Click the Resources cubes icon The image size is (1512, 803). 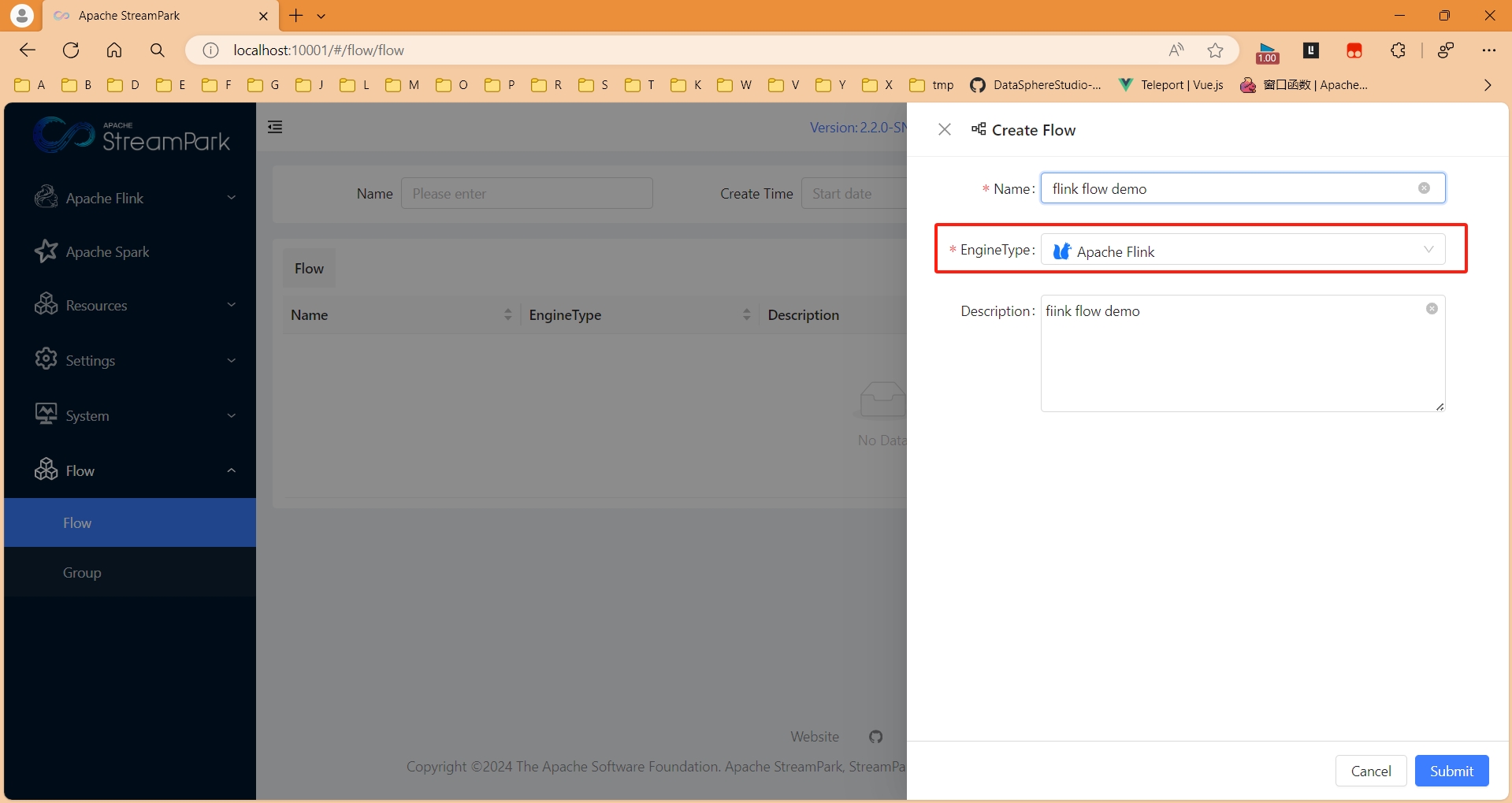click(46, 304)
